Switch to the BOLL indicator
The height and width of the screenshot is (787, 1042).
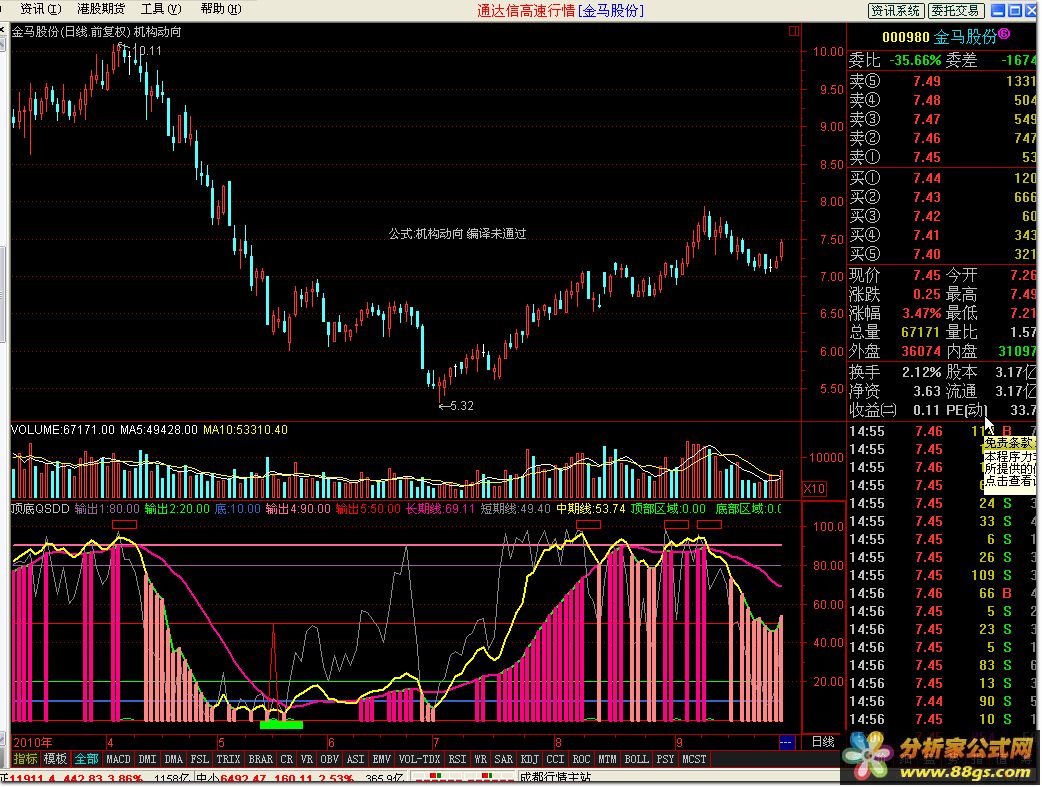pos(636,758)
